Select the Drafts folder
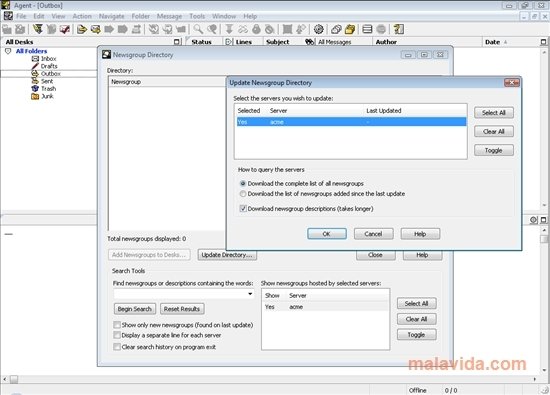550x395 pixels. pyautogui.click(x=45, y=66)
